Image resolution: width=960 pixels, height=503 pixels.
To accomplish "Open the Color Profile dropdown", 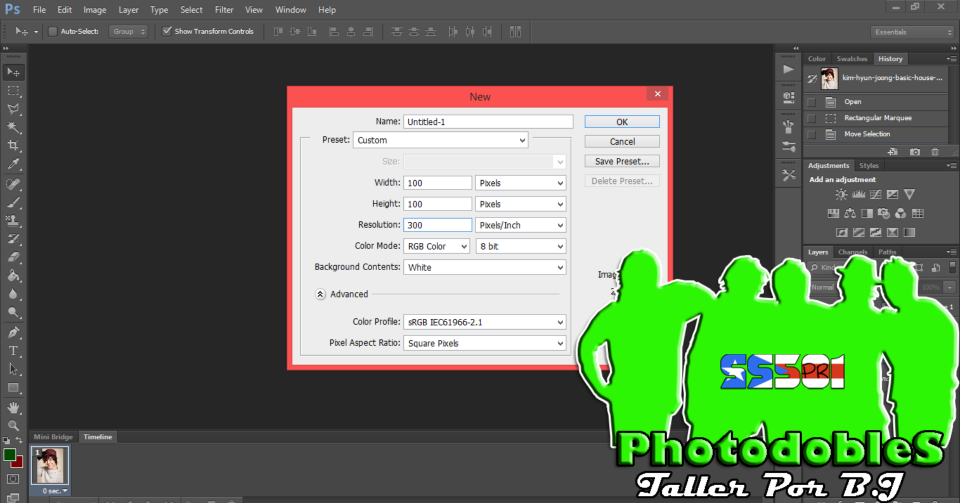I will click(x=484, y=322).
